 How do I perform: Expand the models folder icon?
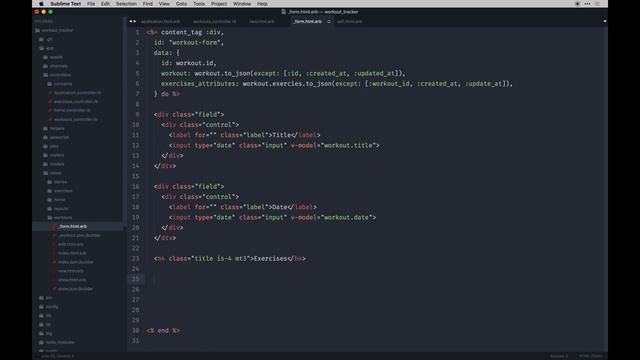coord(46,164)
